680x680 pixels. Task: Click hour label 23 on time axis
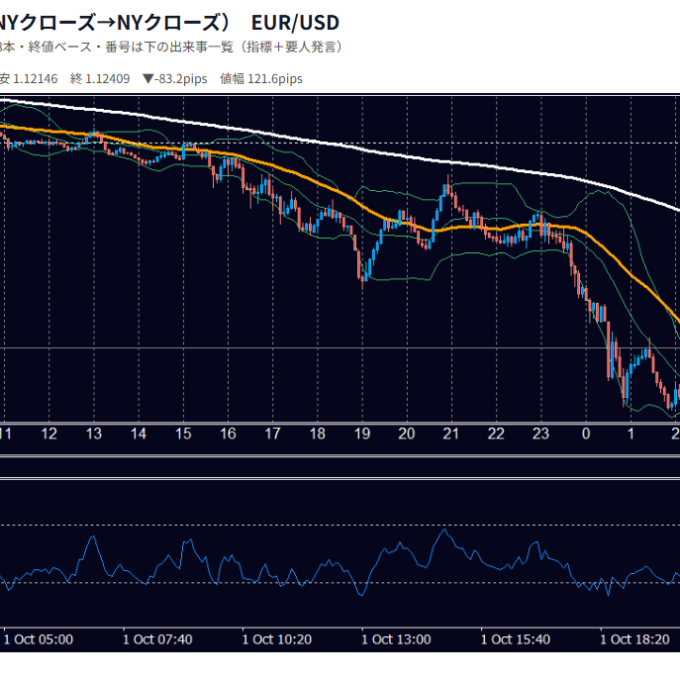click(x=541, y=434)
